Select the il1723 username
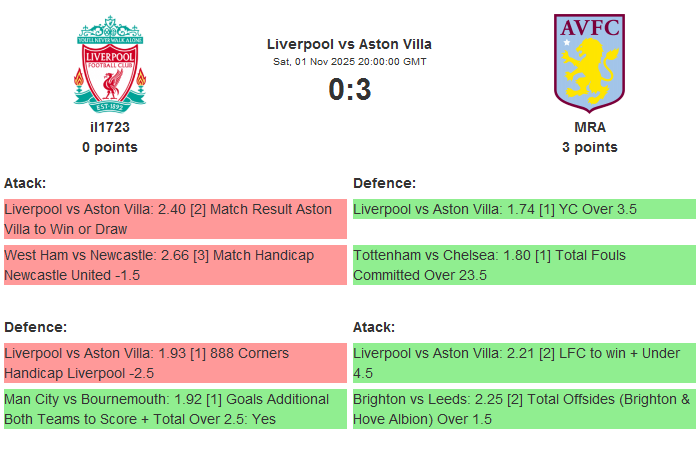Image resolution: width=700 pixels, height=460 pixels. 110,127
